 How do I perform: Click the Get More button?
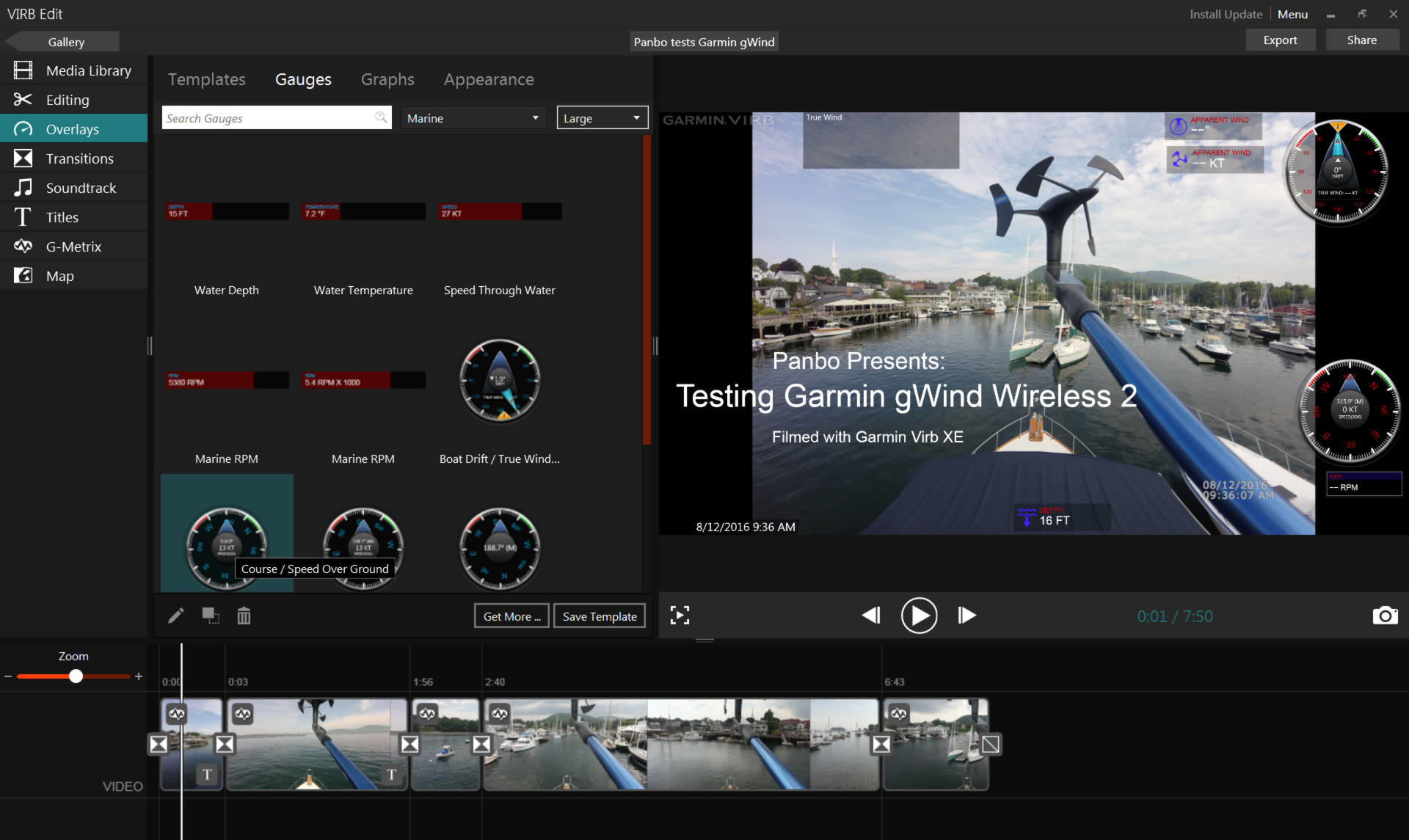pyautogui.click(x=511, y=616)
